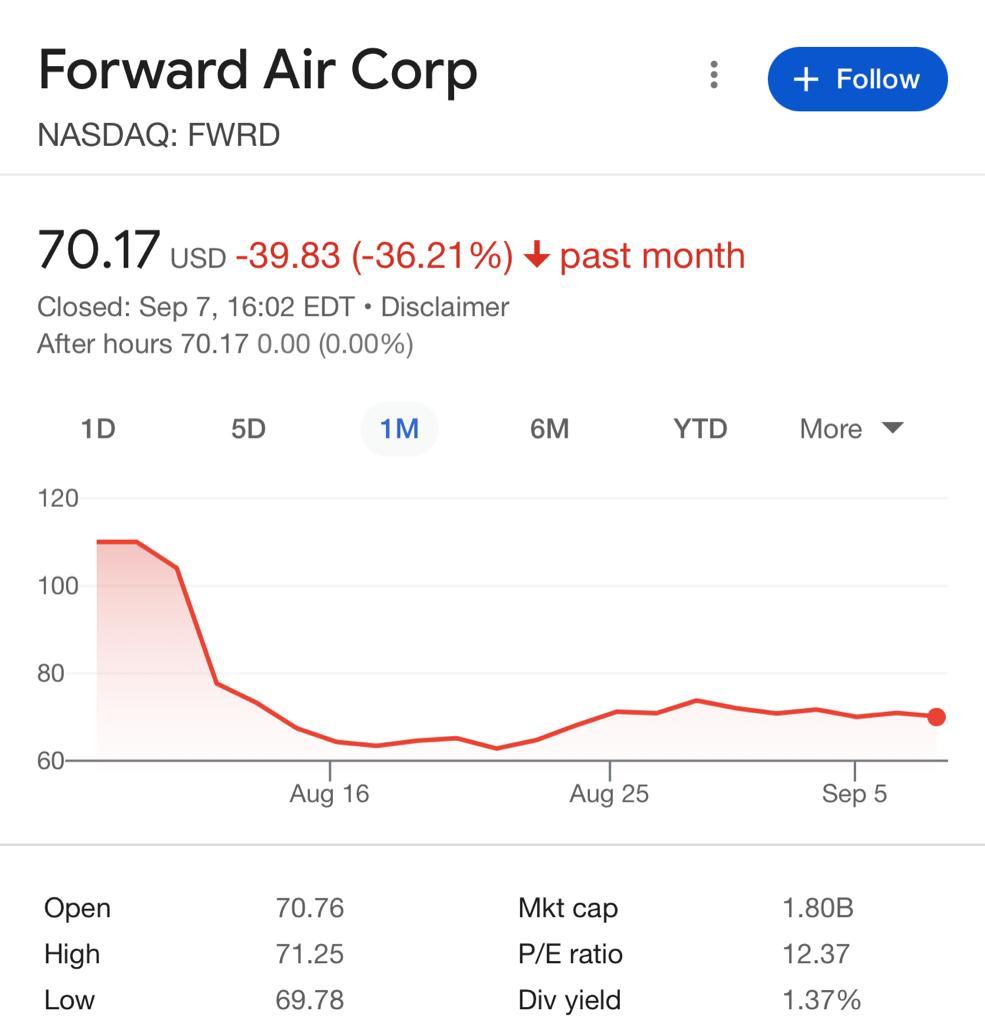Open the Disclaimer link
Image resolution: width=985 pixels, height=1024 pixels.
(444, 307)
